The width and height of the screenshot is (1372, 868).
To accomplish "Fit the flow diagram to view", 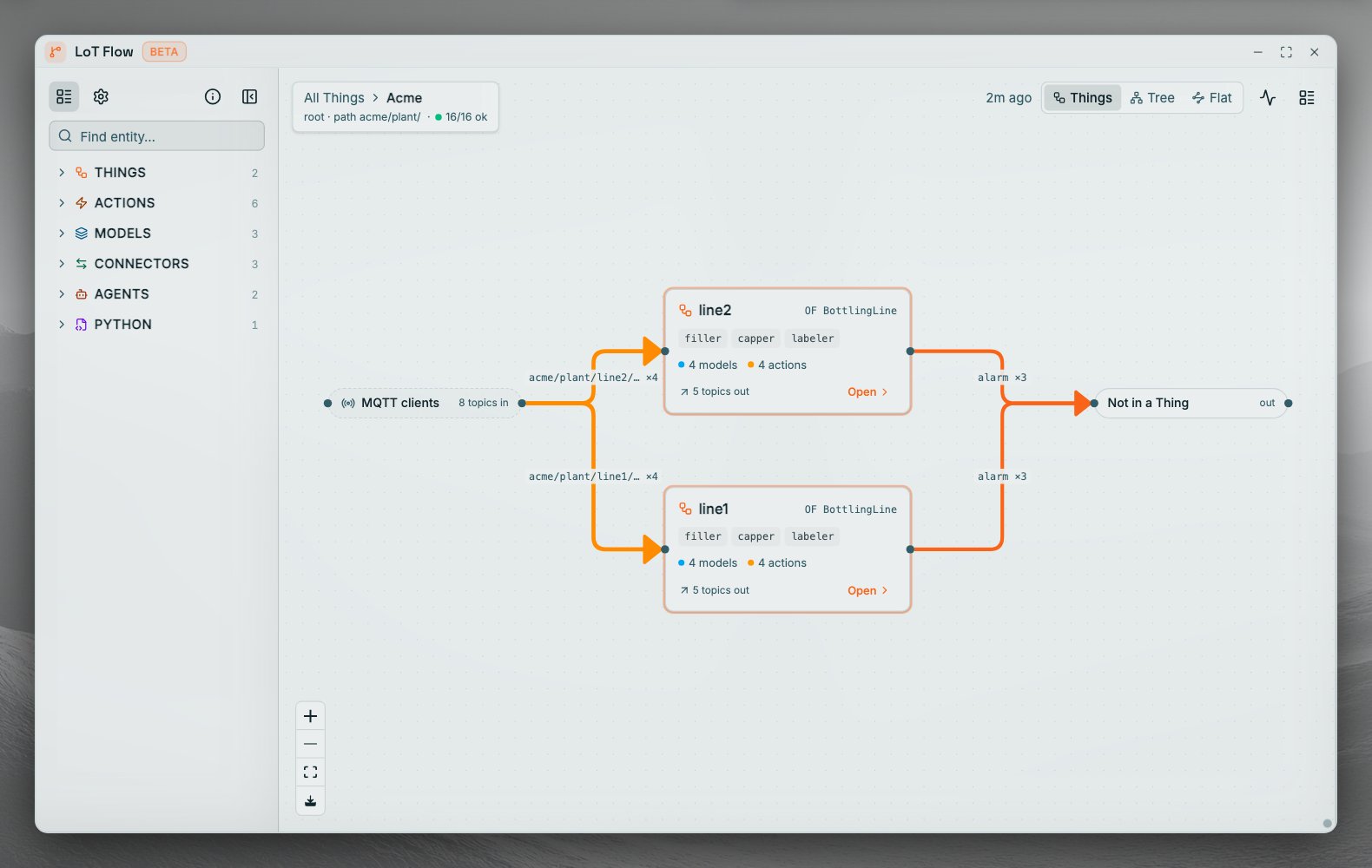I will (x=310, y=773).
